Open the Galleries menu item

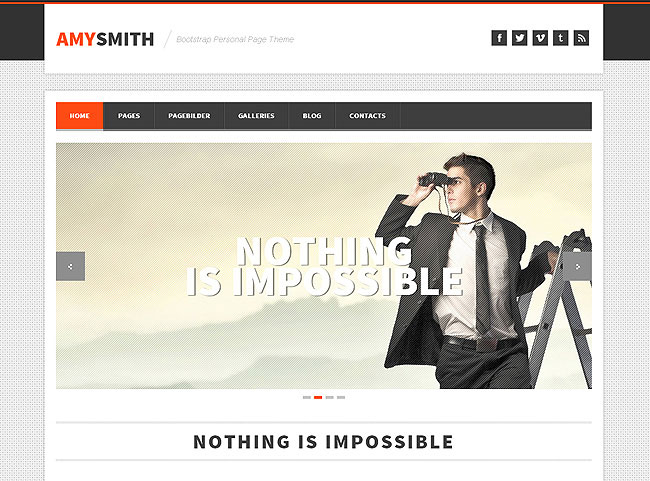tap(256, 116)
